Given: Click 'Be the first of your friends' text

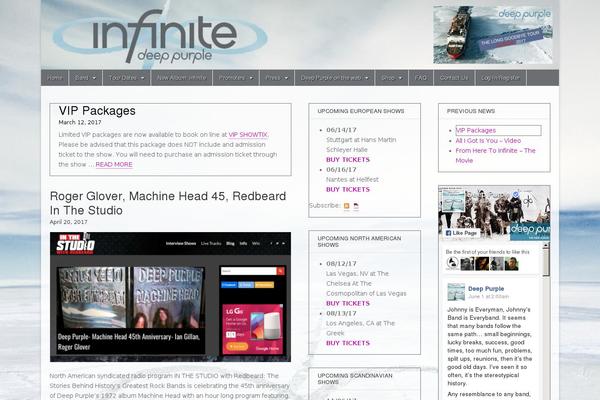Looking at the screenshot, I should [x=488, y=252].
